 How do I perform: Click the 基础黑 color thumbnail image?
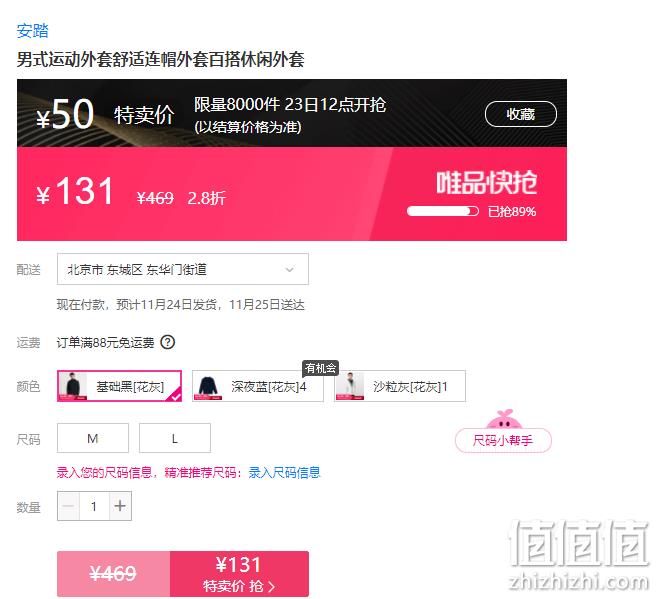coord(73,386)
